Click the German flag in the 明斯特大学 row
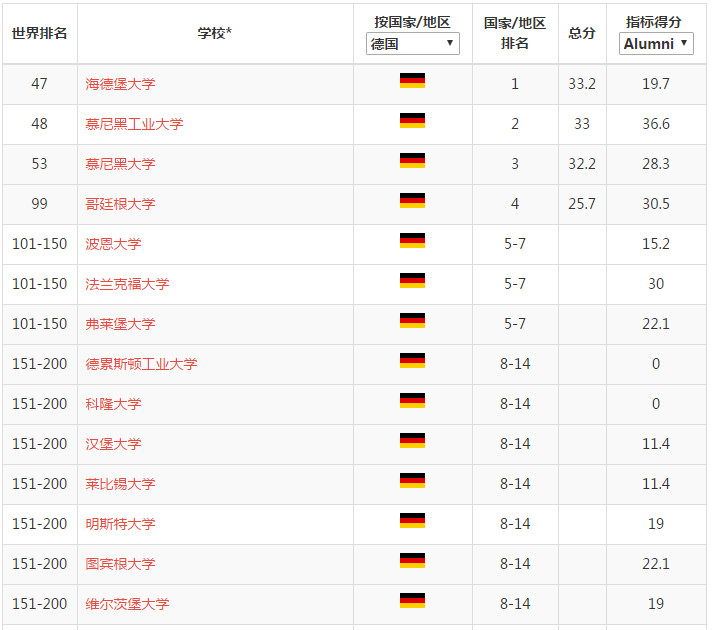The height and width of the screenshot is (630, 712). (412, 520)
